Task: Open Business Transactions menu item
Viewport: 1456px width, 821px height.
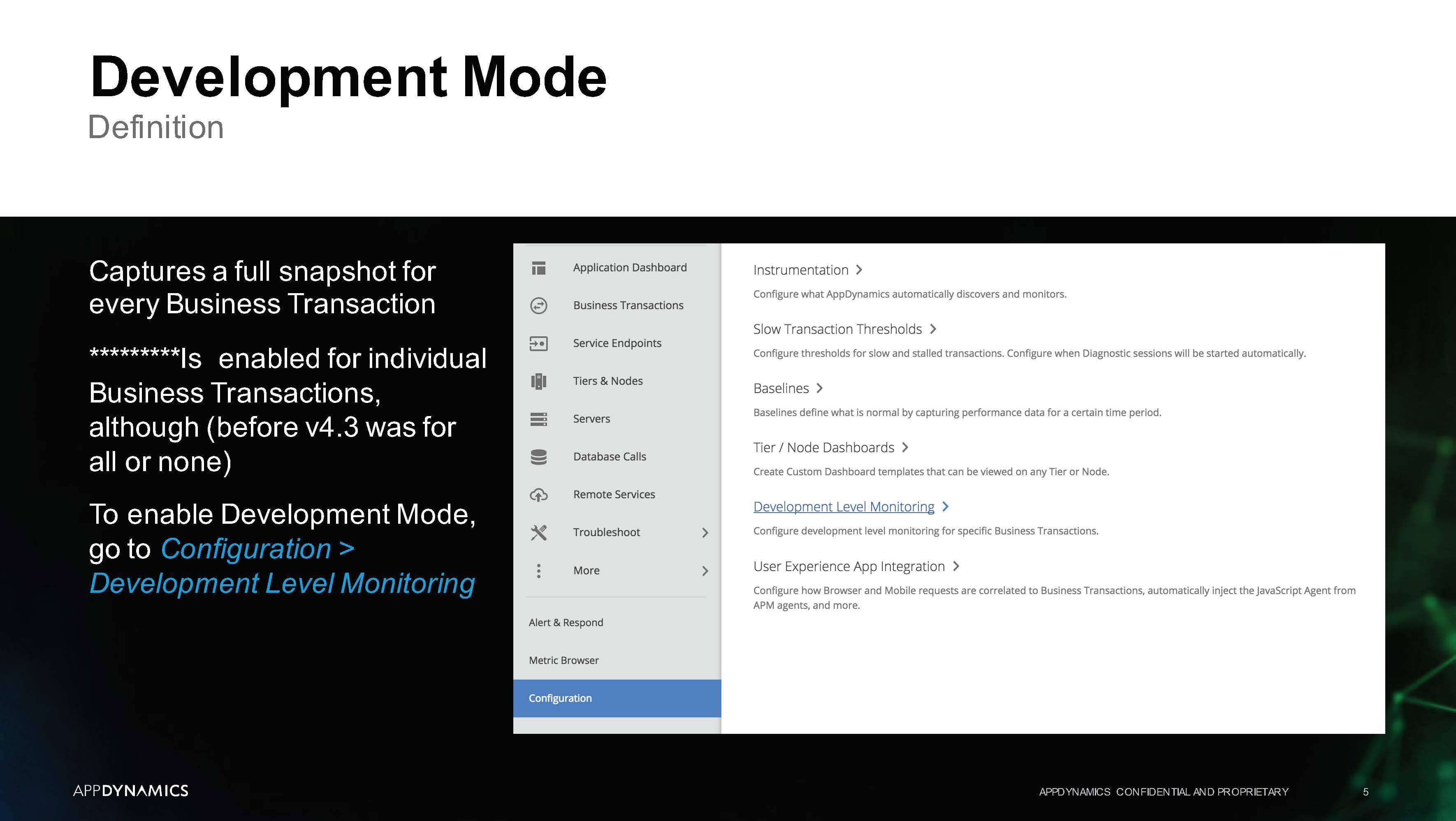Action: point(628,305)
